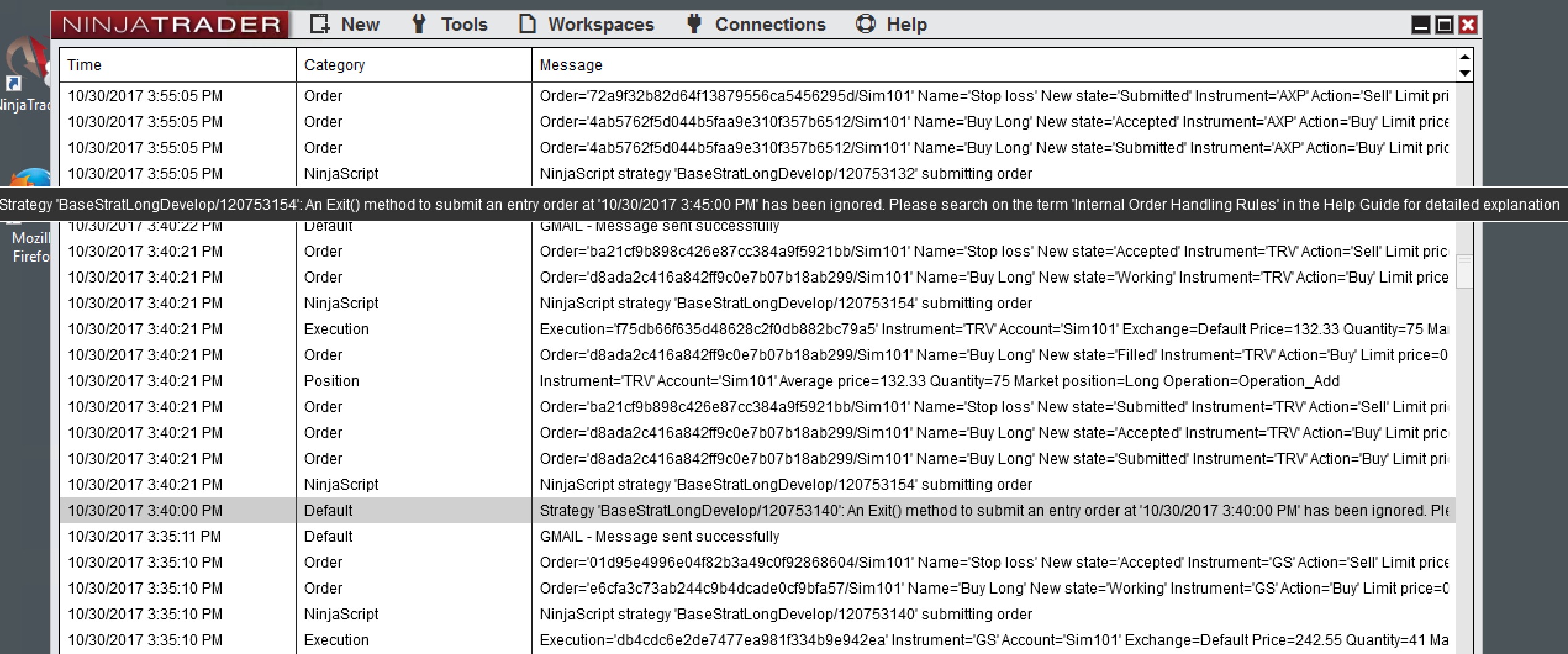Screen dimensions: 1568x654
Task: Open the Help menu
Action: click(892, 25)
